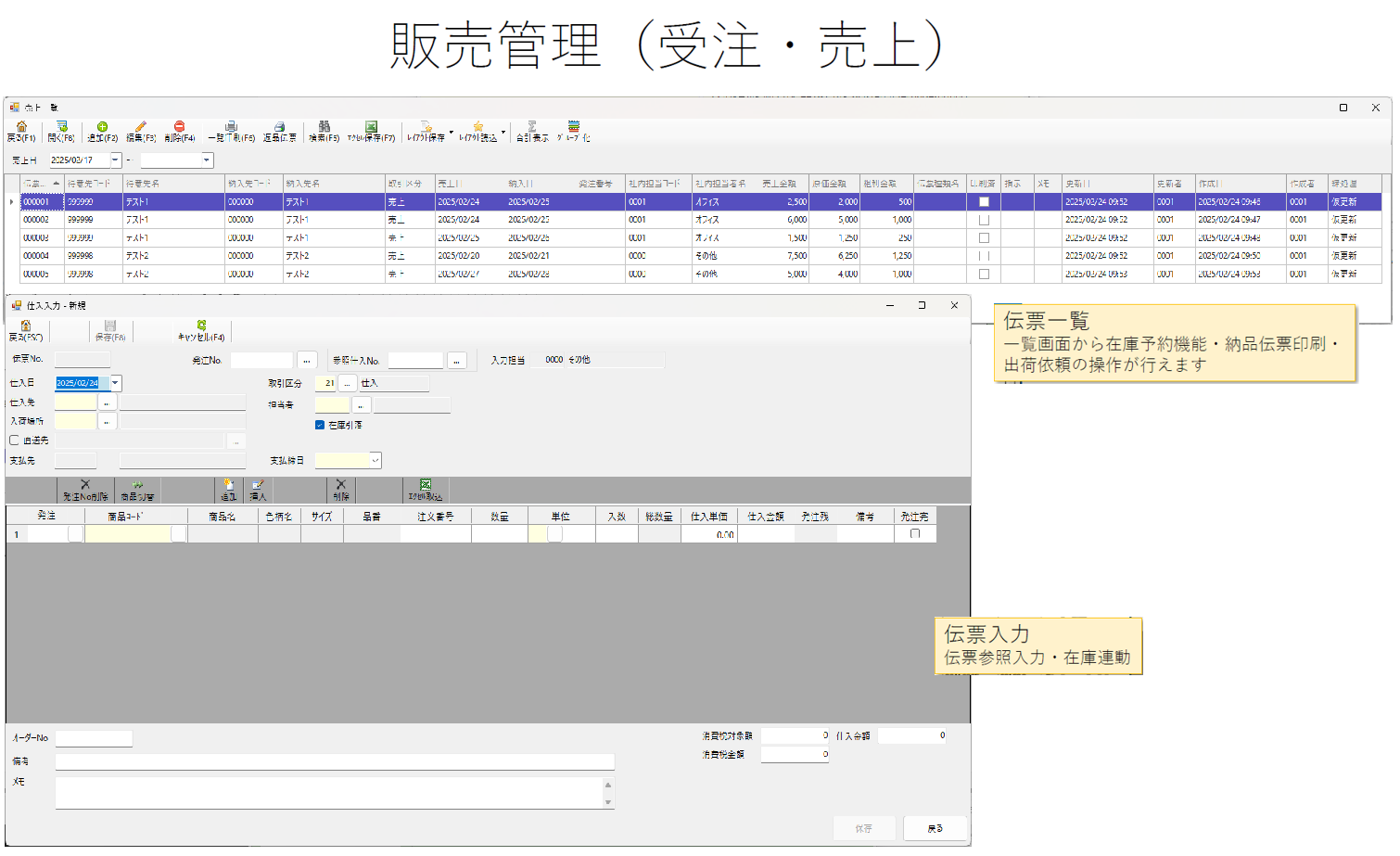Click the ellipsis button next to 発注No.
The width and height of the screenshot is (1400, 856).
click(307, 360)
